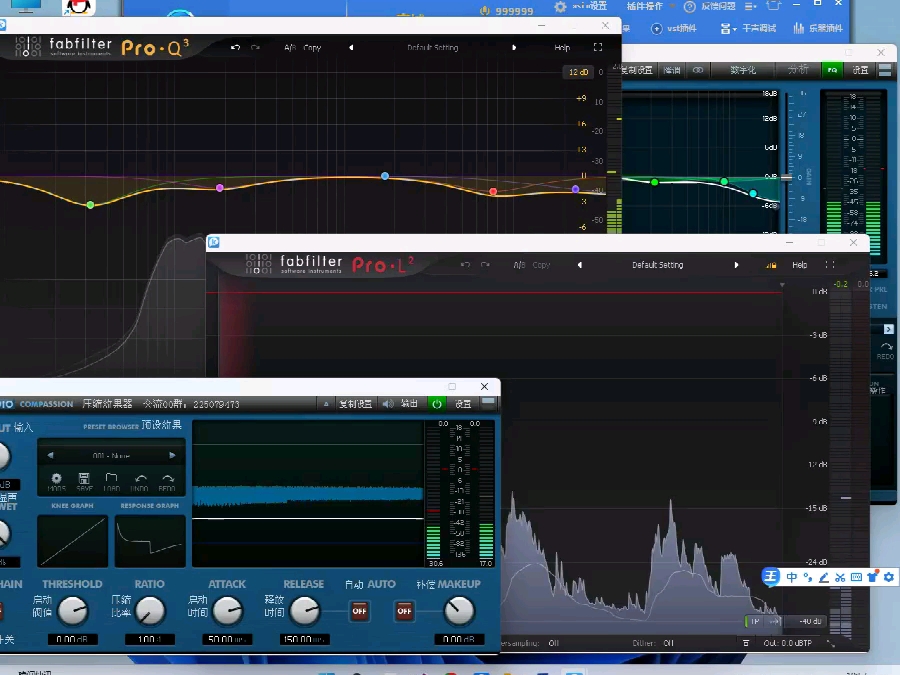Undo last change in Pro-L 2
900x675 pixels.
pos(465,265)
